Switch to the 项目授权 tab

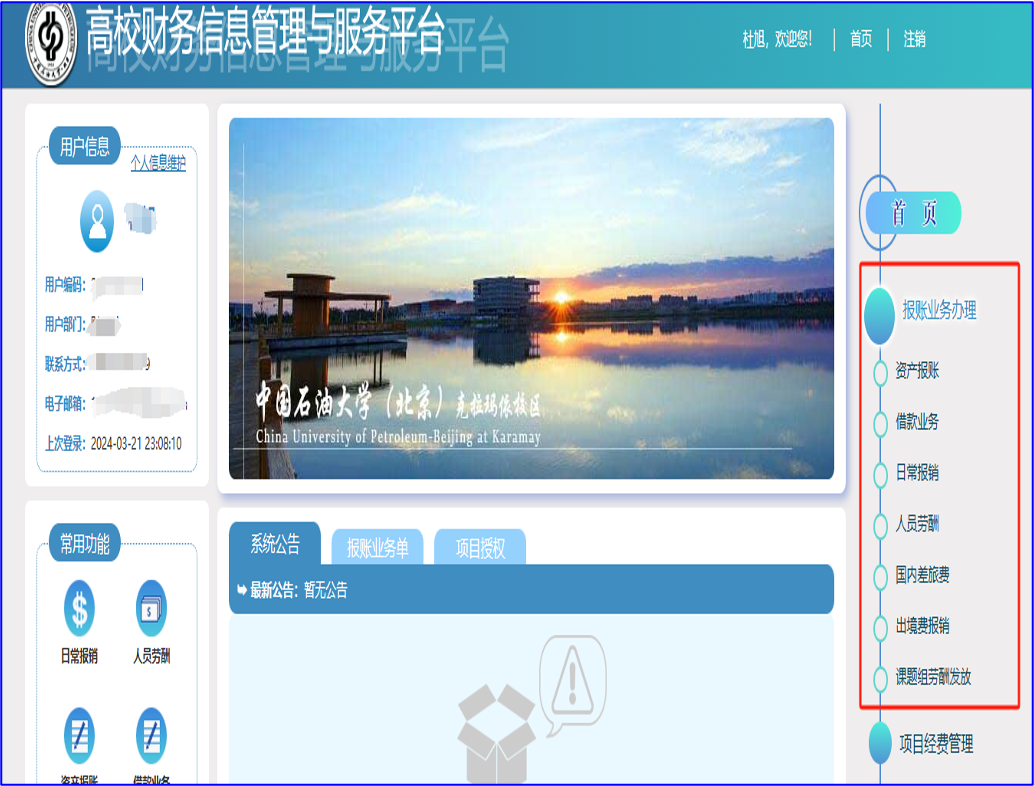[x=480, y=548]
